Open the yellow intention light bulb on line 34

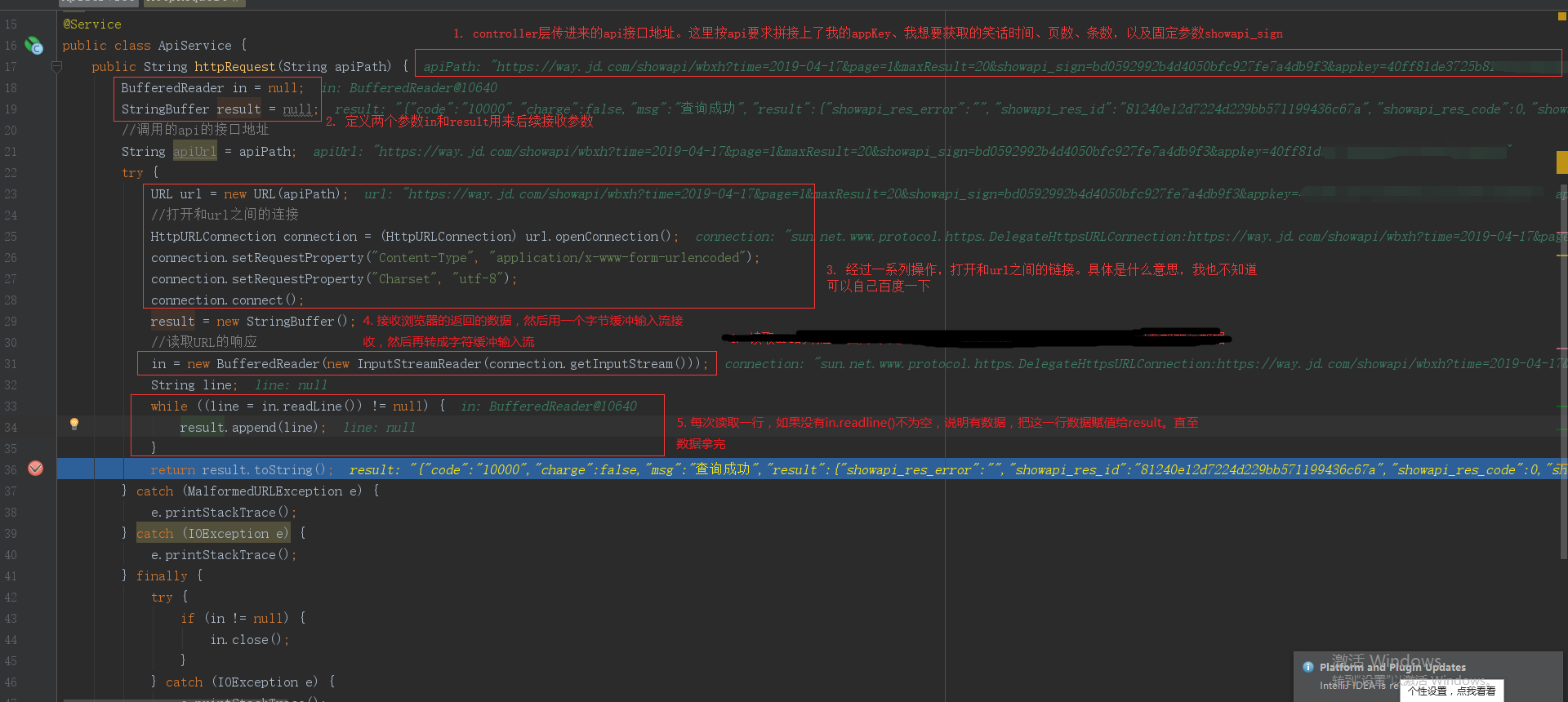coord(74,424)
